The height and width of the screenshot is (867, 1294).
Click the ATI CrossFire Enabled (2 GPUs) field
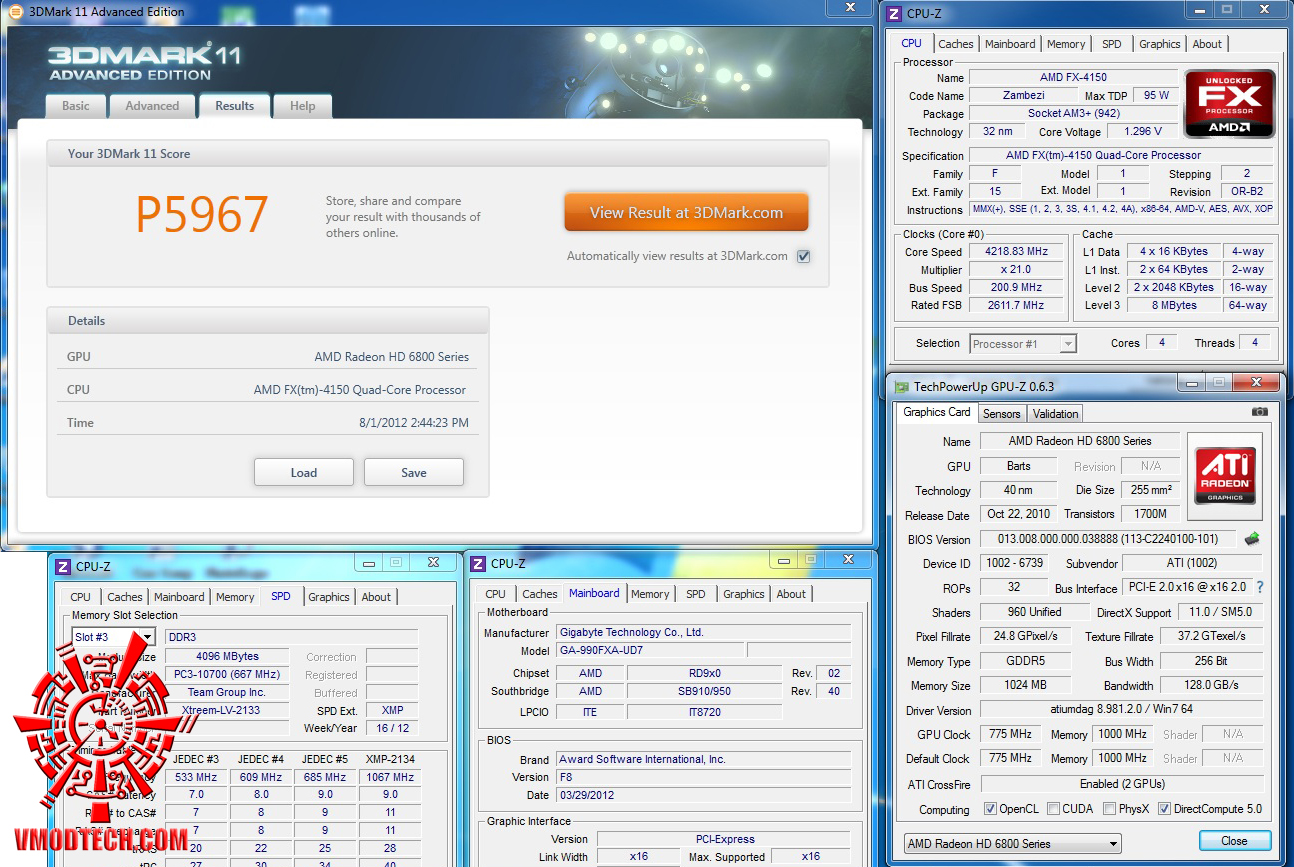coord(1121,784)
